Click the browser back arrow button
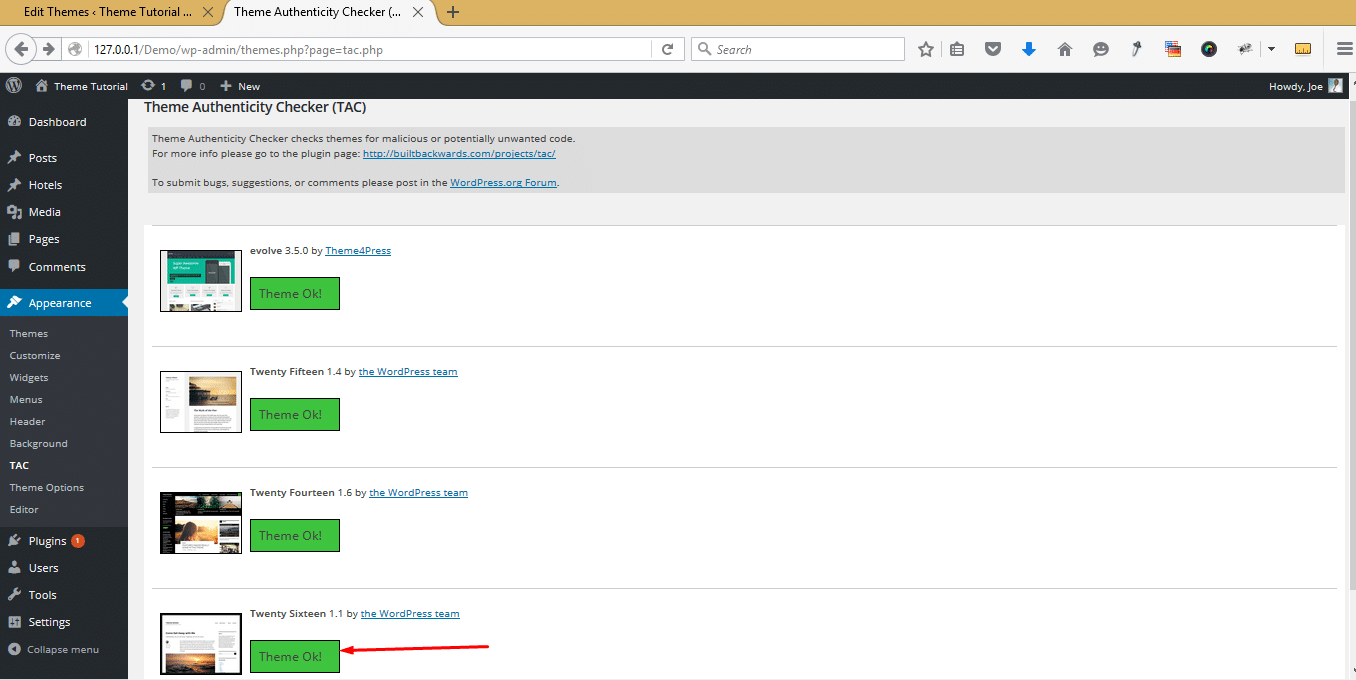The image size is (1356, 680). coord(22,49)
